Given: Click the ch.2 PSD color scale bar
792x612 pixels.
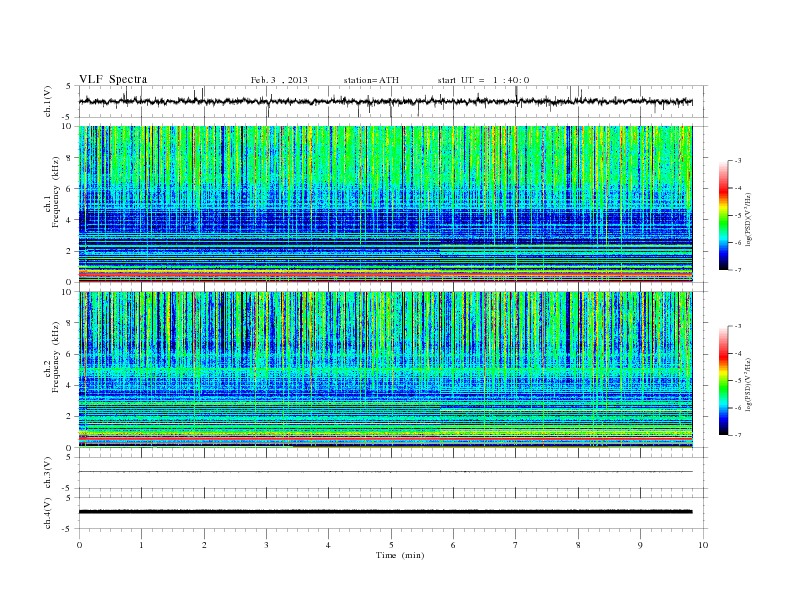Looking at the screenshot, I should (x=724, y=380).
